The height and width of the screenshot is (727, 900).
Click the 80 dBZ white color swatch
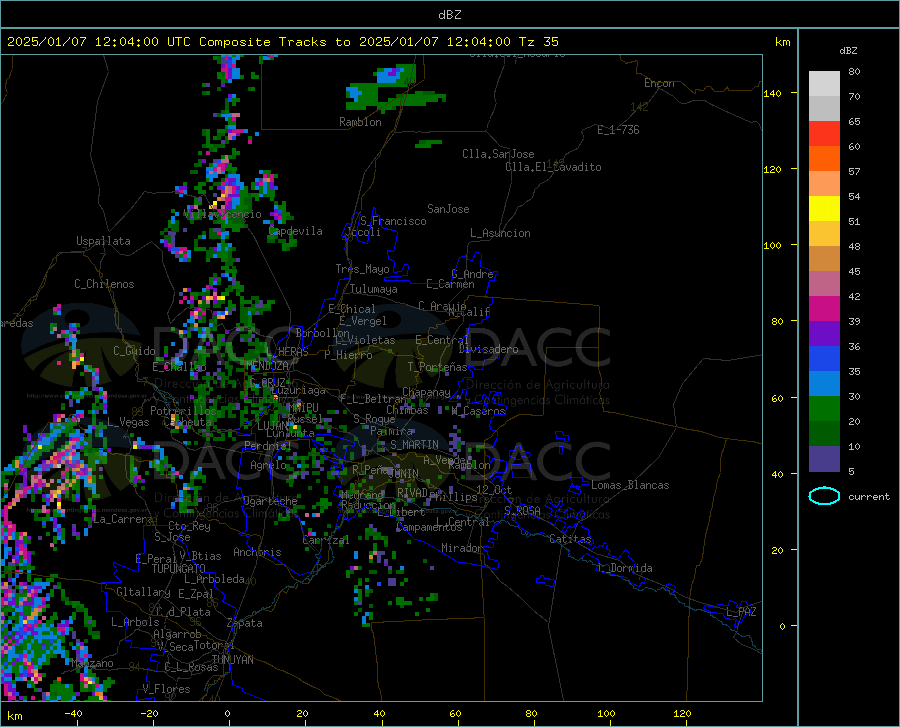click(824, 83)
